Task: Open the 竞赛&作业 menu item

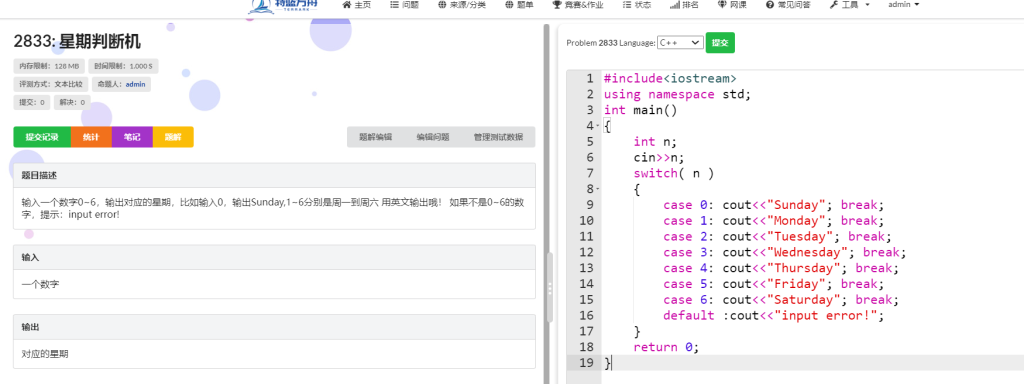Action: click(x=578, y=5)
